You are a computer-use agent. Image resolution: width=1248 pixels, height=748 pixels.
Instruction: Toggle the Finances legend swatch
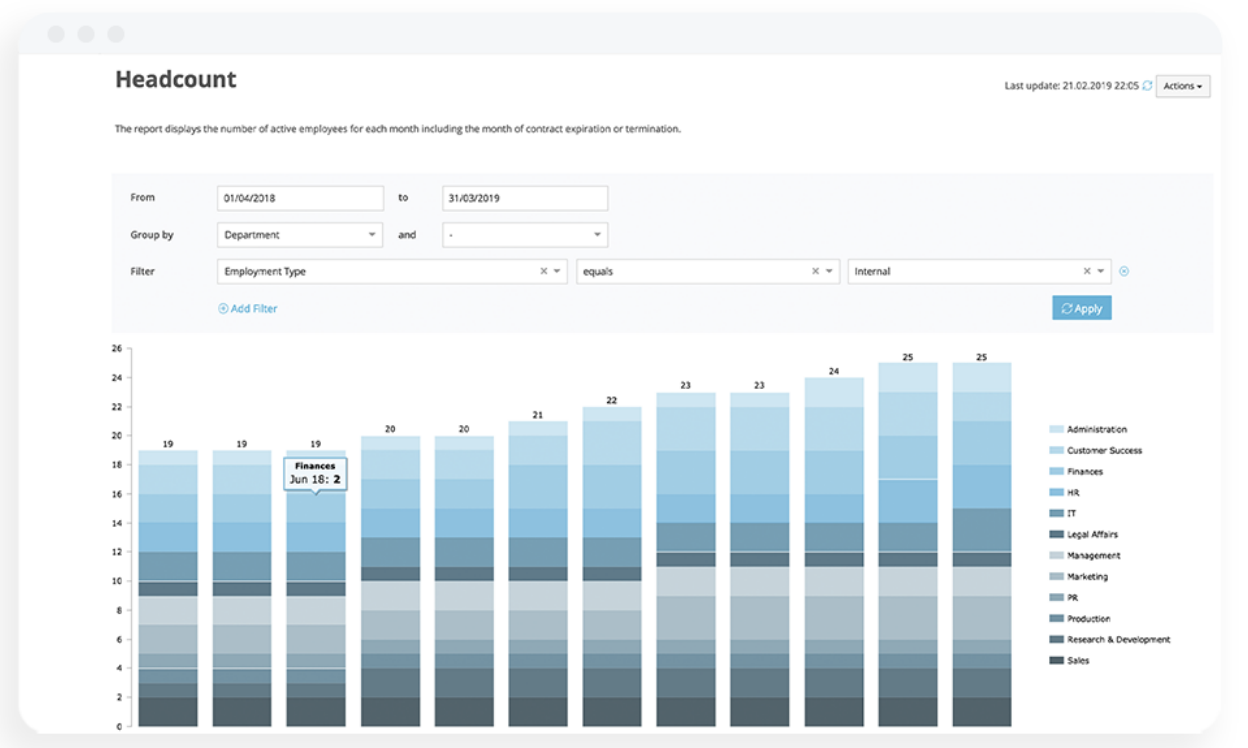click(1056, 471)
